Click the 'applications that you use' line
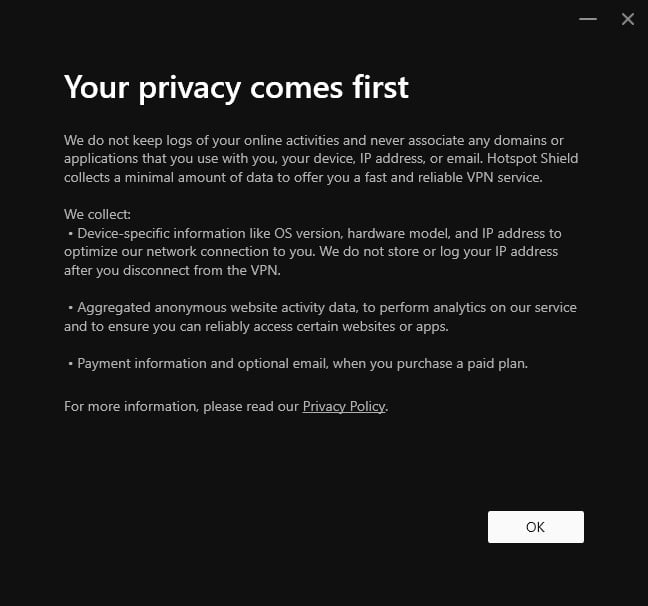648x606 pixels. (321, 158)
